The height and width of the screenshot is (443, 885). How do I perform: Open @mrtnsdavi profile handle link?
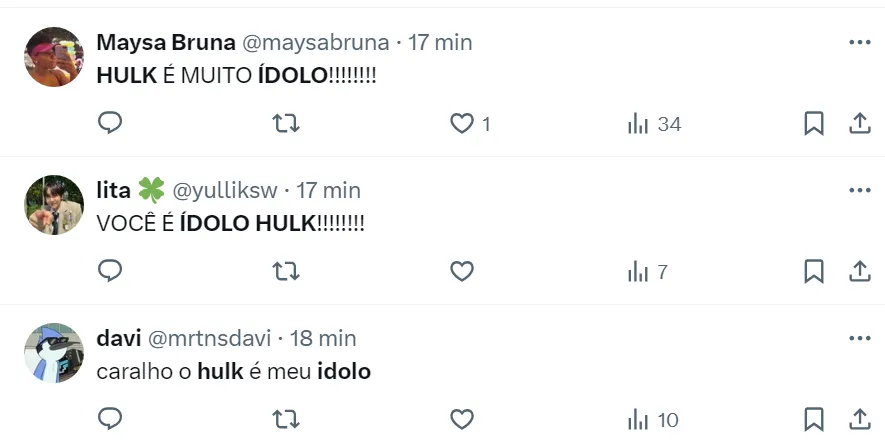(210, 338)
